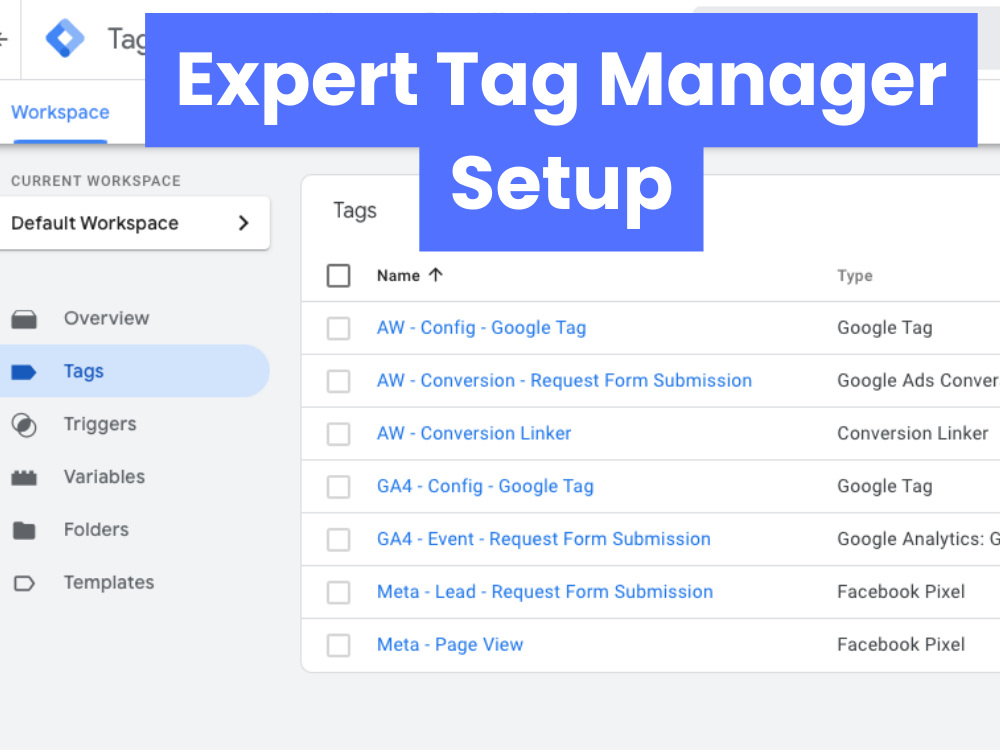Click the back arrow at top left
The width and height of the screenshot is (1000, 750).
point(3,39)
